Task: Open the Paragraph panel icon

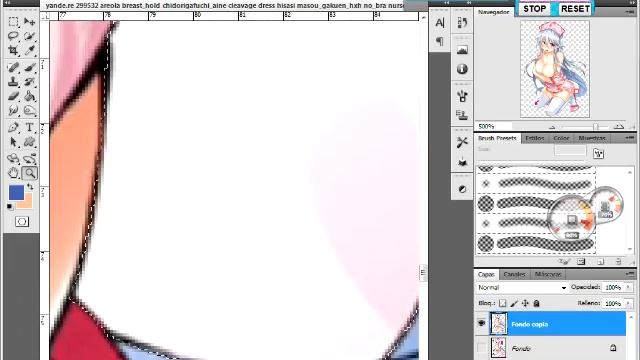Action: [x=440, y=41]
